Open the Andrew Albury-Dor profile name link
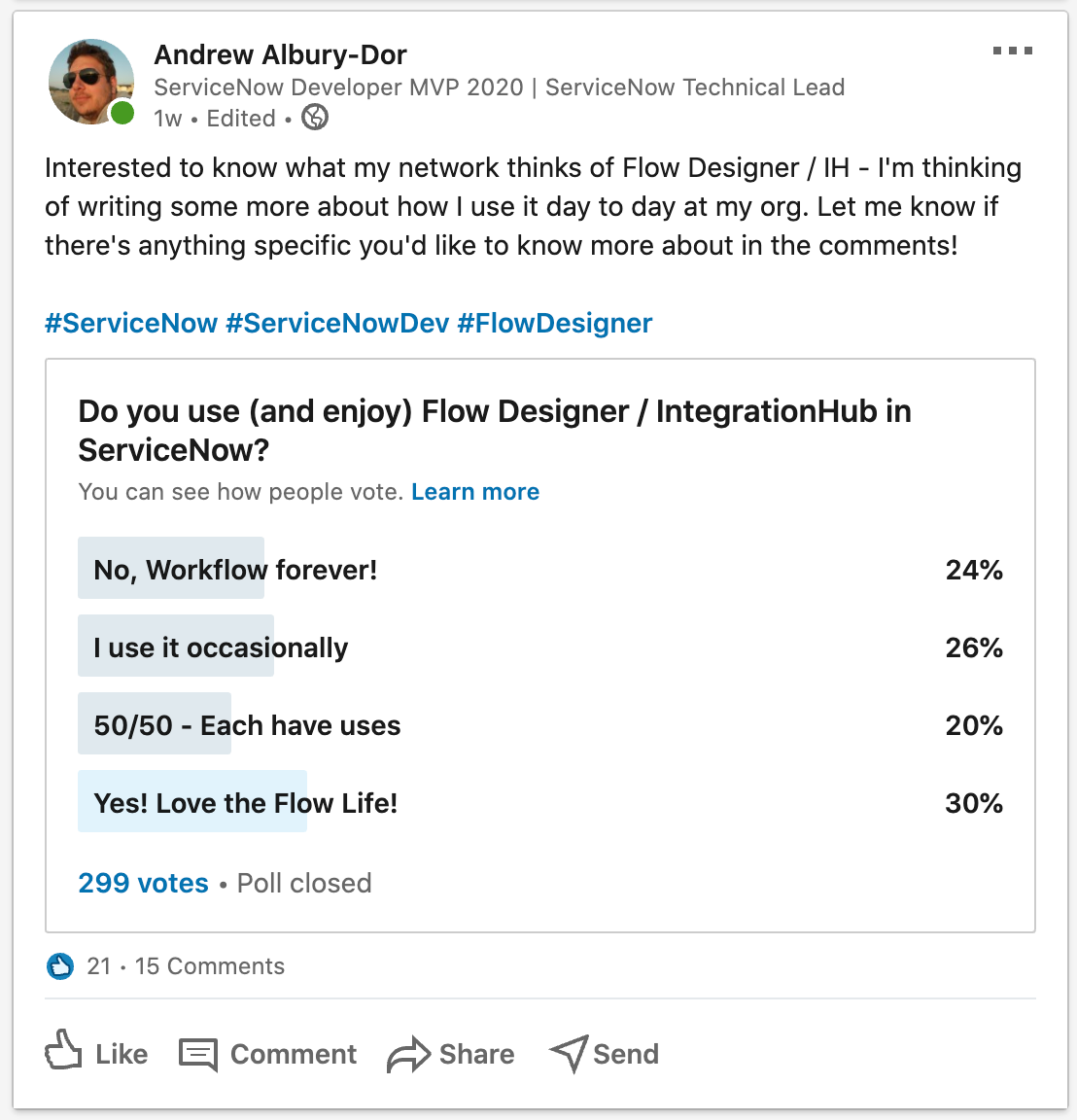This screenshot has height=1120, width=1077. pos(280,55)
